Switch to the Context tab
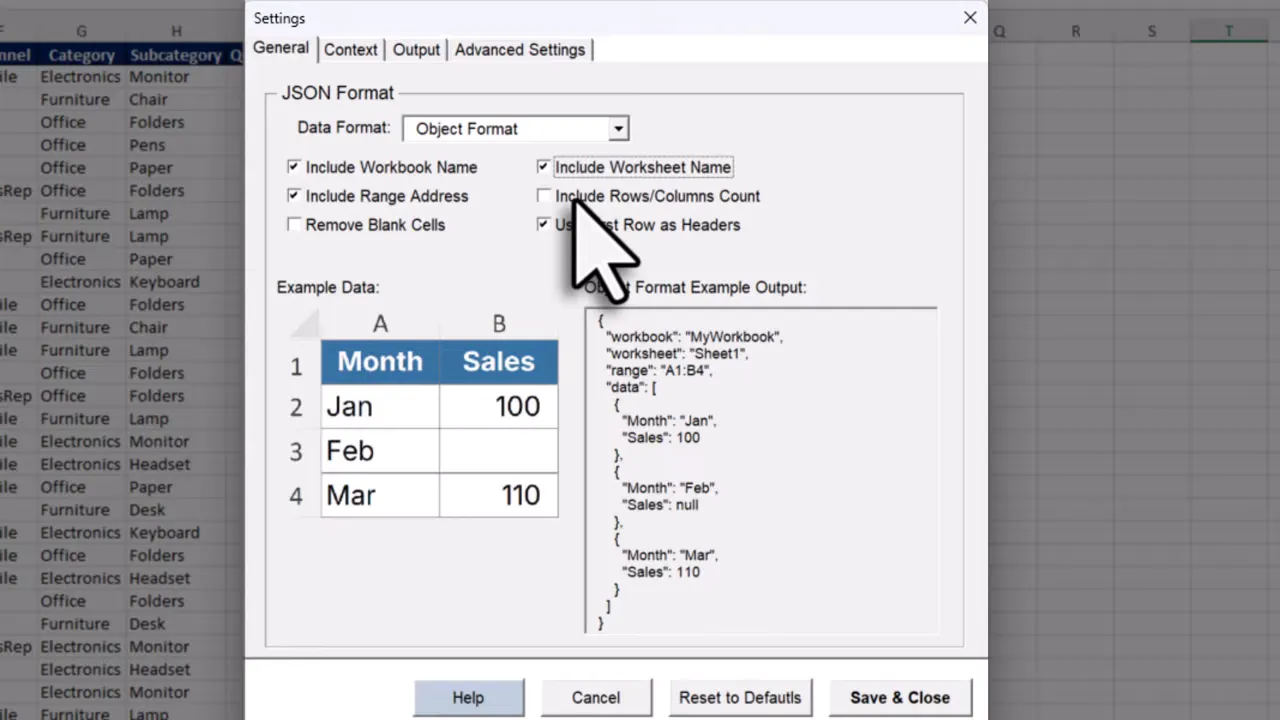Image resolution: width=1280 pixels, height=720 pixels. (350, 49)
